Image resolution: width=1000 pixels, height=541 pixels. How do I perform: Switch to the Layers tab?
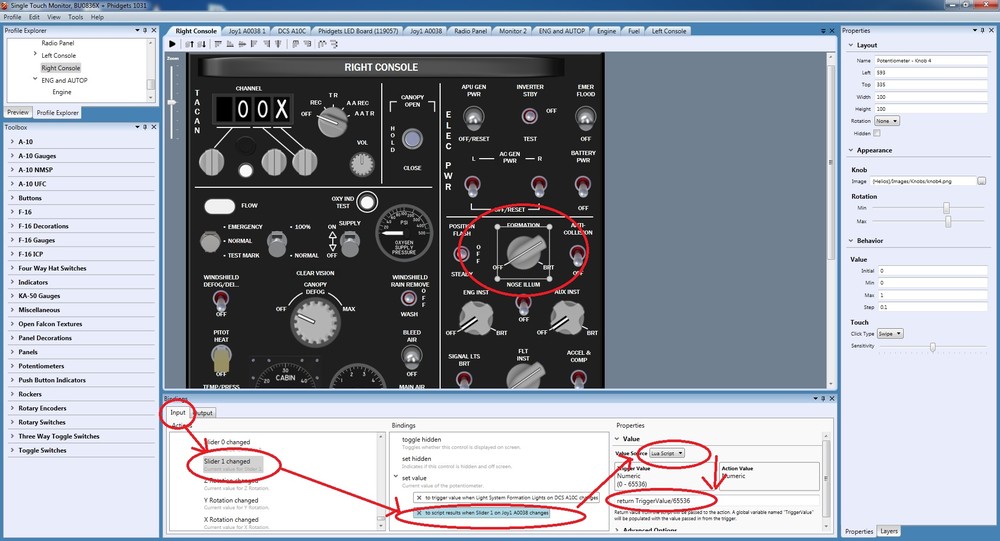point(888,531)
